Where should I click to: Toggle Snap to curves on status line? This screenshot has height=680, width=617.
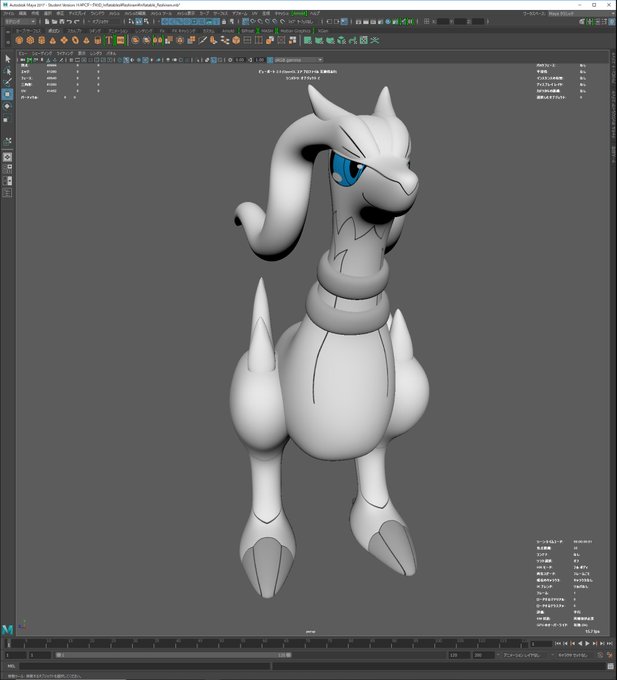coord(253,21)
